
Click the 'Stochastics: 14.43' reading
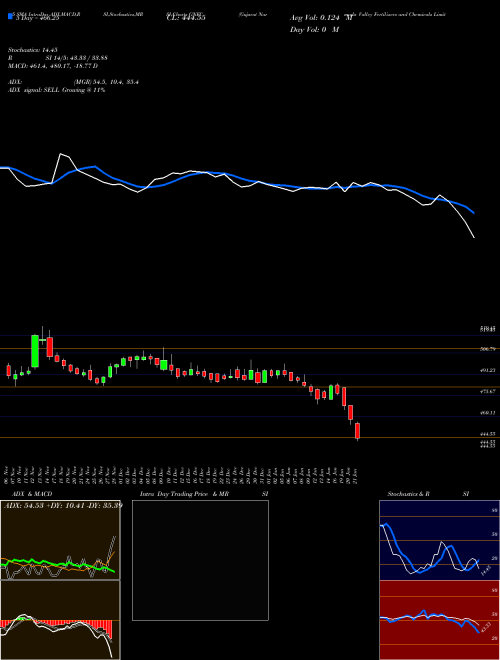[x=32, y=50]
